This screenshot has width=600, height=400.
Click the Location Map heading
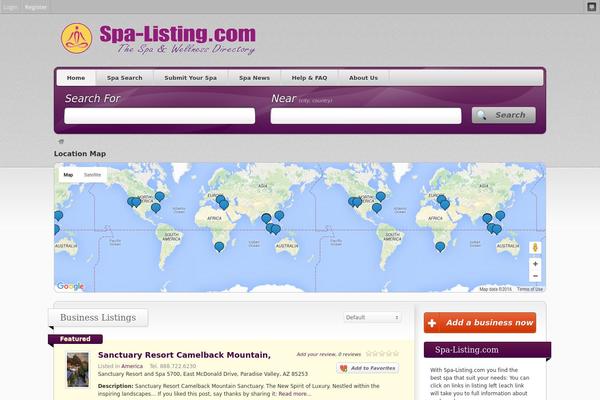point(80,153)
